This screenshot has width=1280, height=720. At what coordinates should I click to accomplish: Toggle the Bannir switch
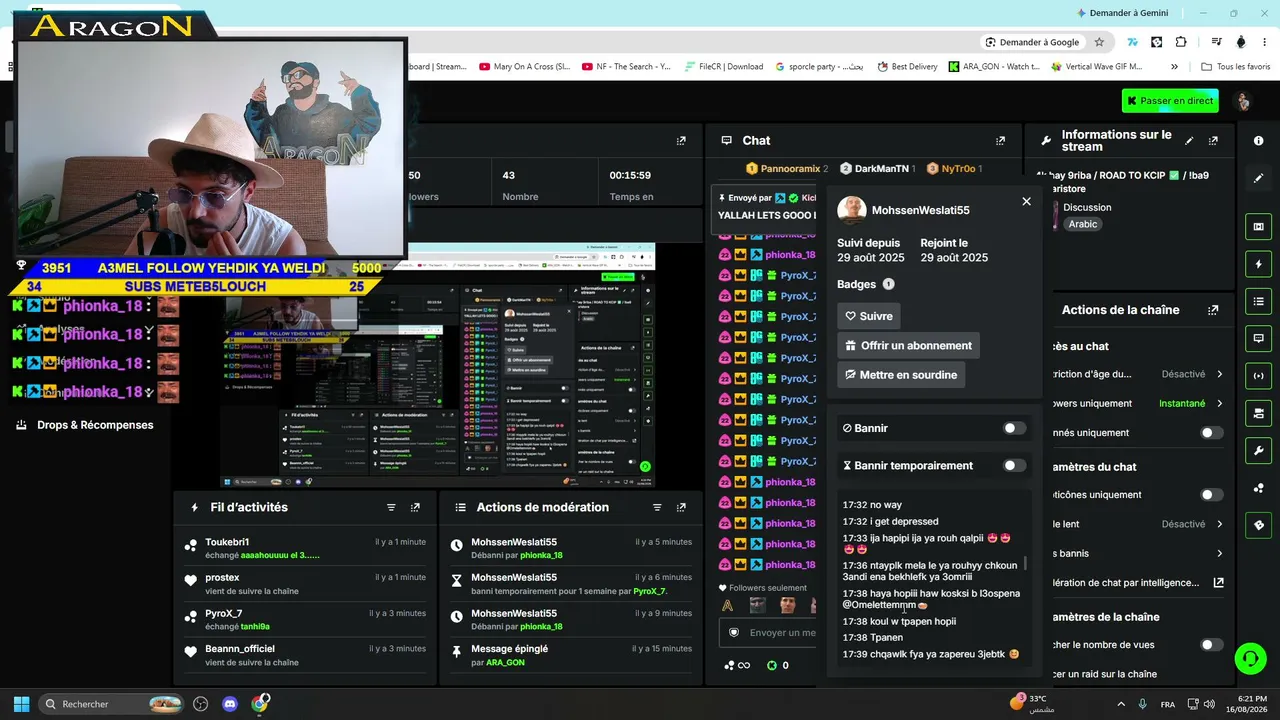[1014, 428]
